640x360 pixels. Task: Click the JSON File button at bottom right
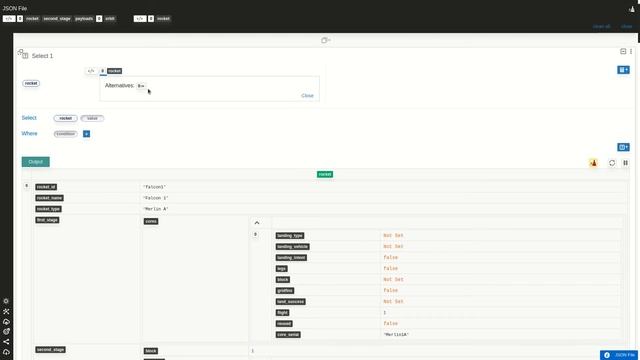pos(619,355)
